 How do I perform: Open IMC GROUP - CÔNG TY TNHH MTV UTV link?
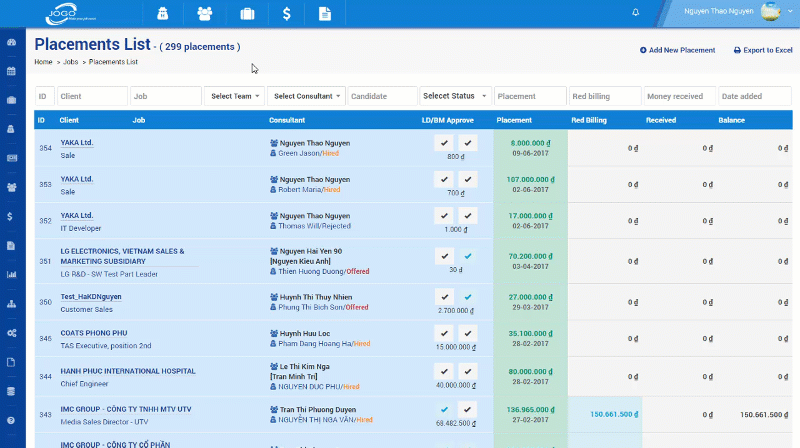[126, 409]
